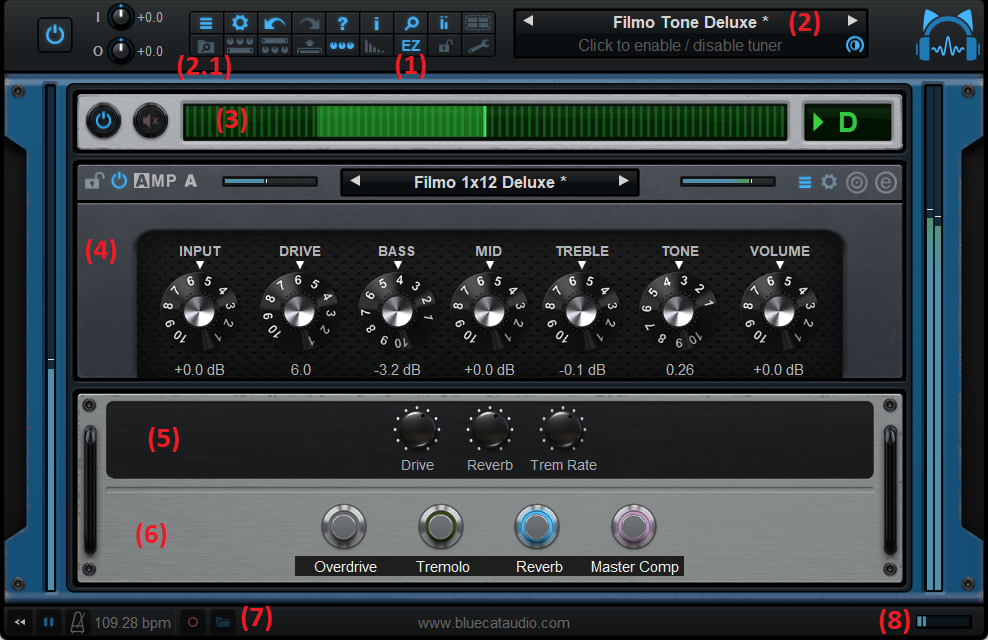
Task: Toggle the main plugin power button
Action: pos(55,34)
